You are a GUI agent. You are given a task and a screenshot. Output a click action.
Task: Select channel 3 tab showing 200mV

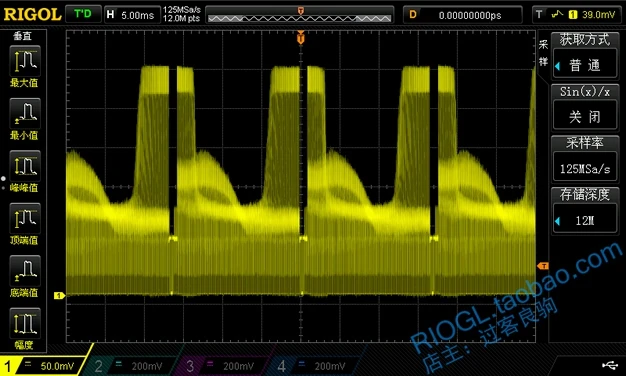click(222, 366)
